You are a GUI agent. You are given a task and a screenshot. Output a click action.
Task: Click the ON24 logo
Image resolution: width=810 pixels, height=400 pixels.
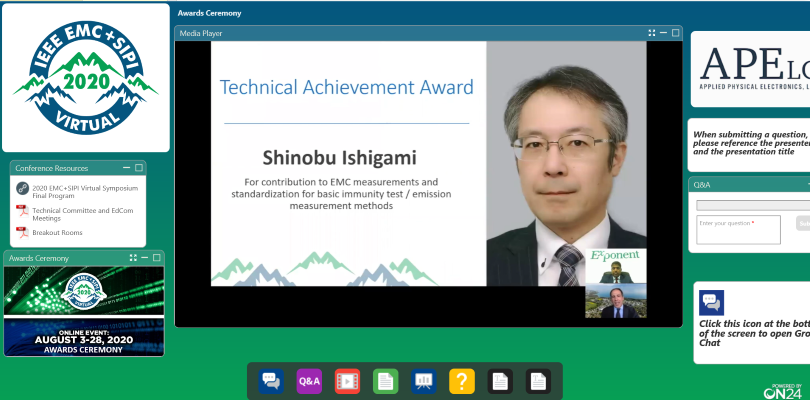click(x=783, y=391)
